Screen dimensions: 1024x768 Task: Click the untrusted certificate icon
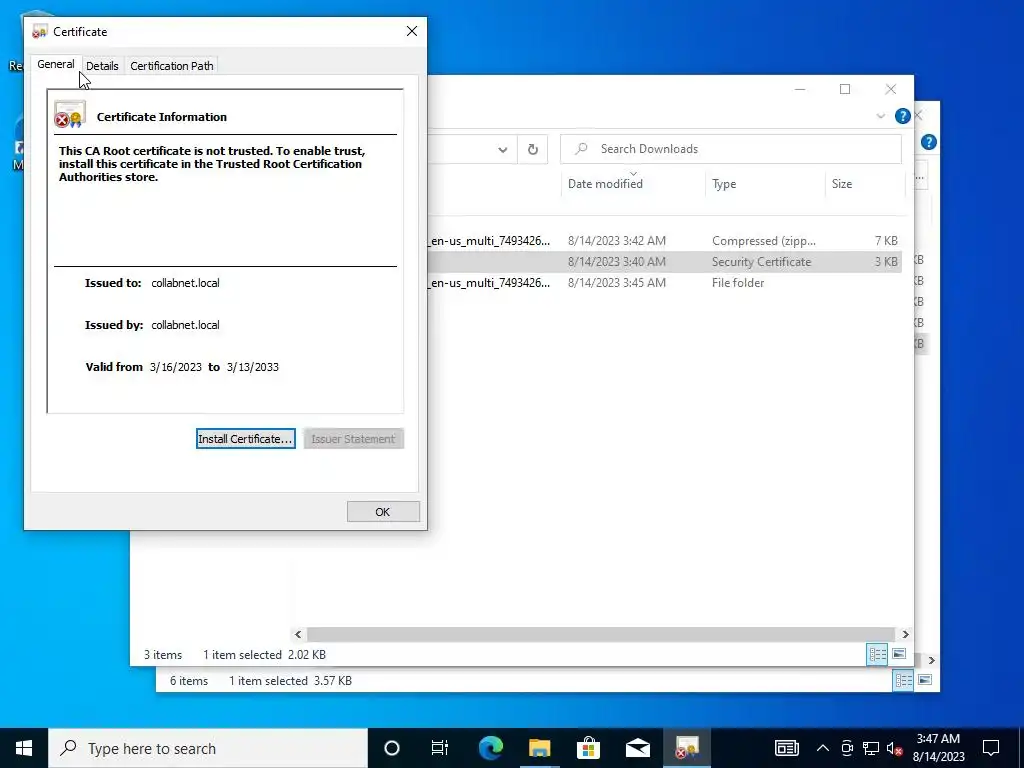pos(70,115)
